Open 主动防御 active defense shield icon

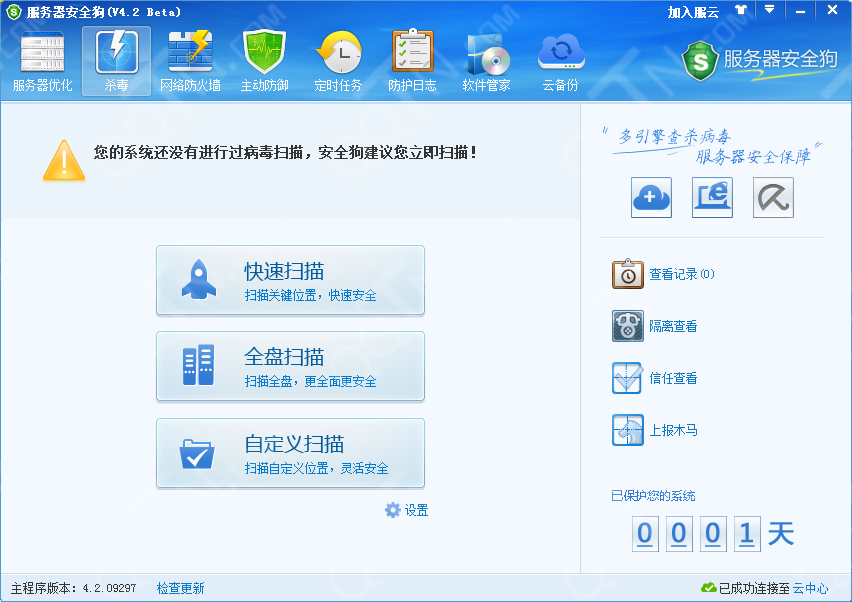tap(264, 62)
